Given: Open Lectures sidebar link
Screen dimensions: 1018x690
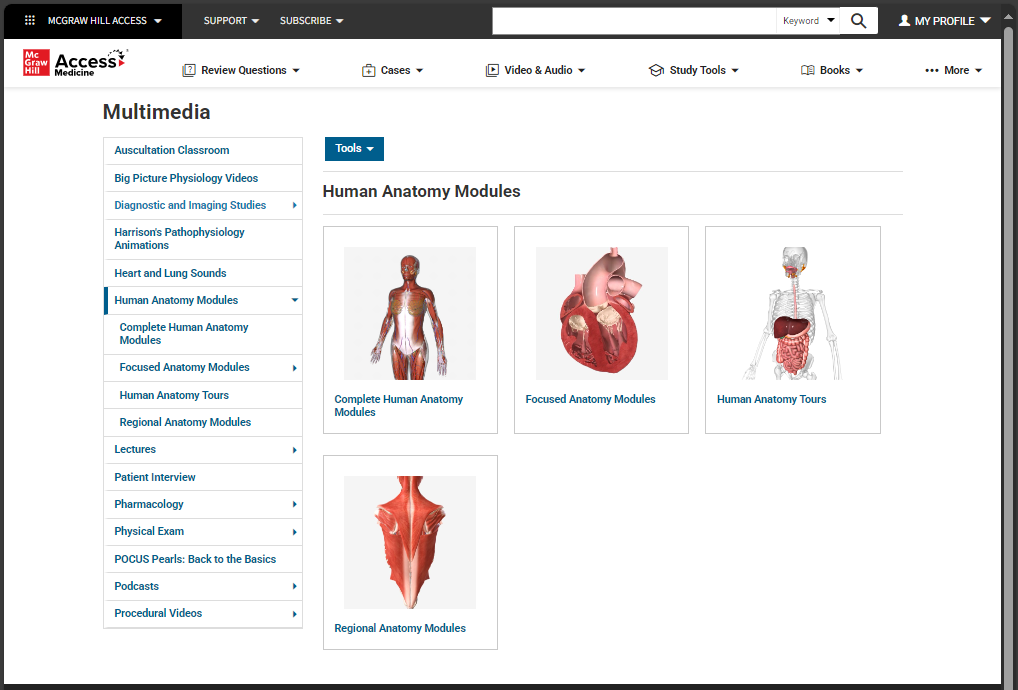Looking at the screenshot, I should click(135, 449).
